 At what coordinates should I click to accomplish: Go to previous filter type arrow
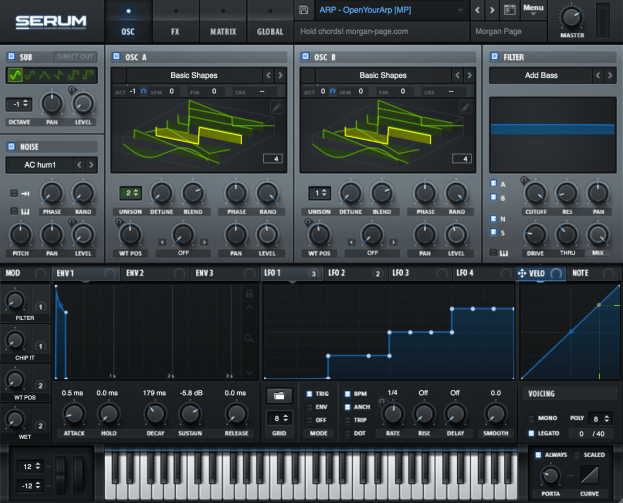(598, 75)
